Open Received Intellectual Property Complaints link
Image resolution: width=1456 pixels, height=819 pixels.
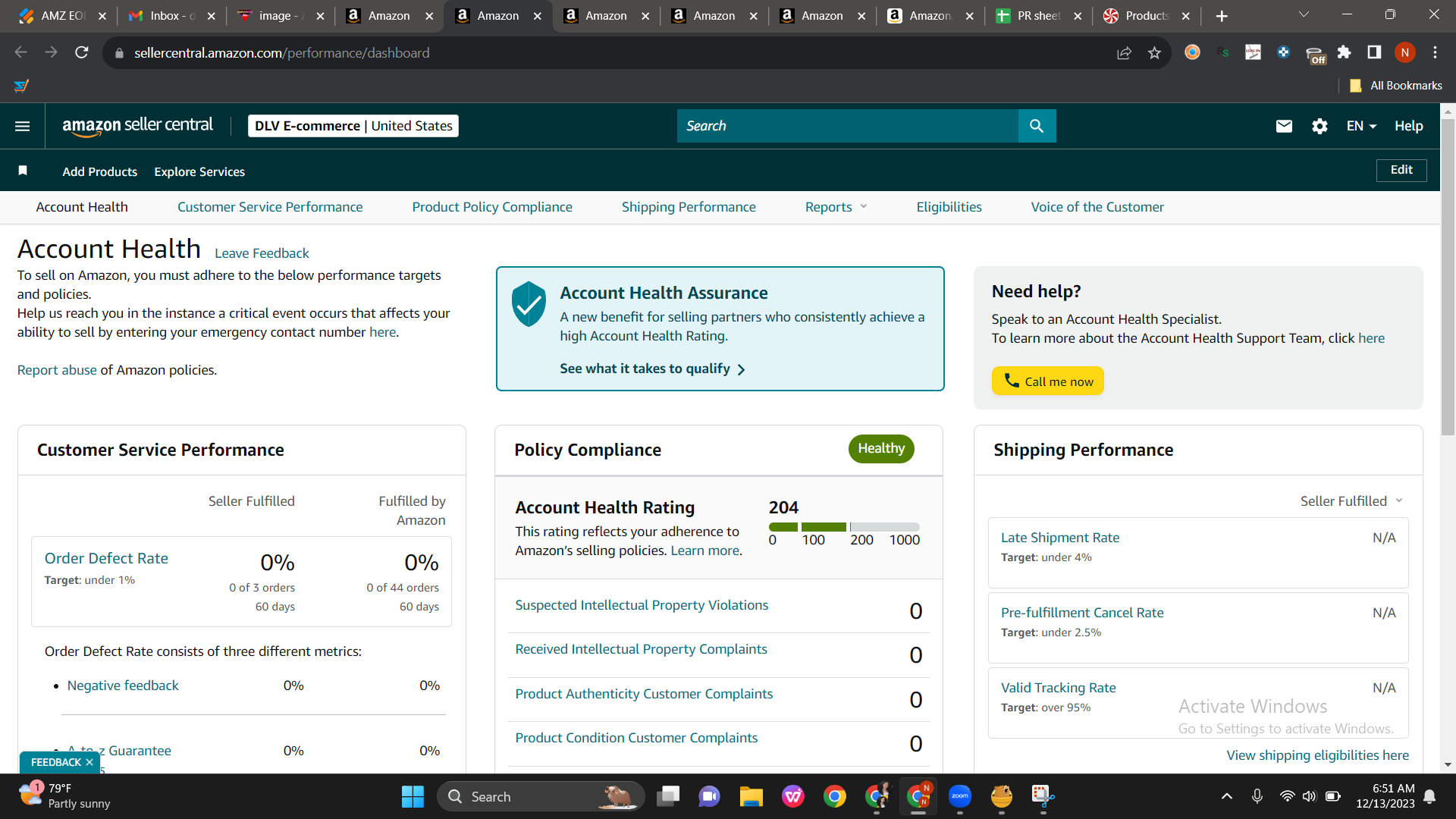[x=641, y=649]
